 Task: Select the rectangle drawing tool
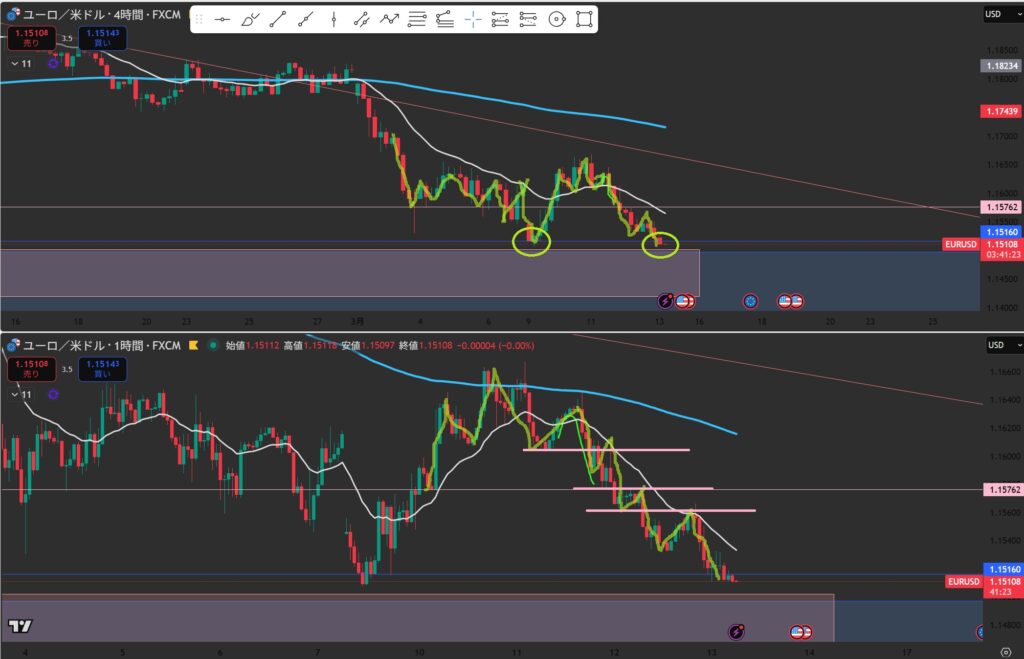585,19
